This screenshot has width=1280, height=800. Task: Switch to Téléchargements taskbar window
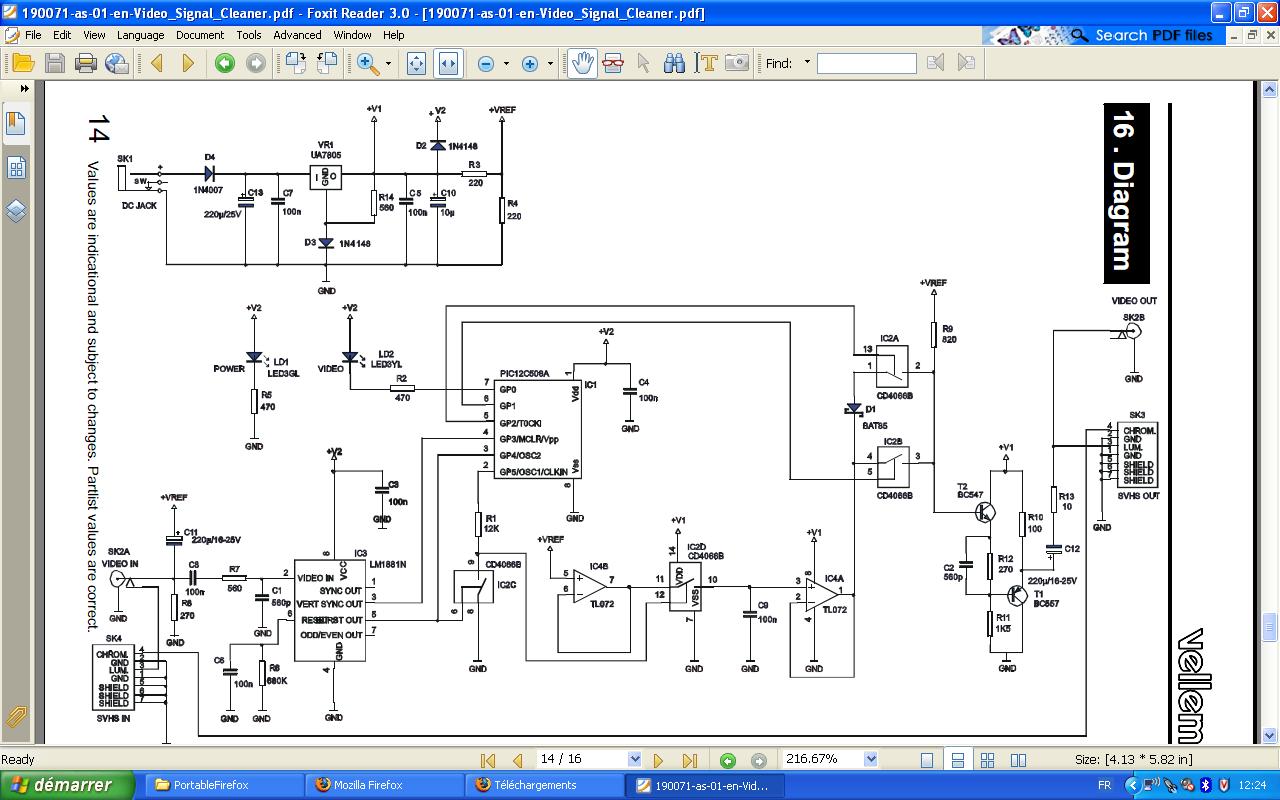546,785
